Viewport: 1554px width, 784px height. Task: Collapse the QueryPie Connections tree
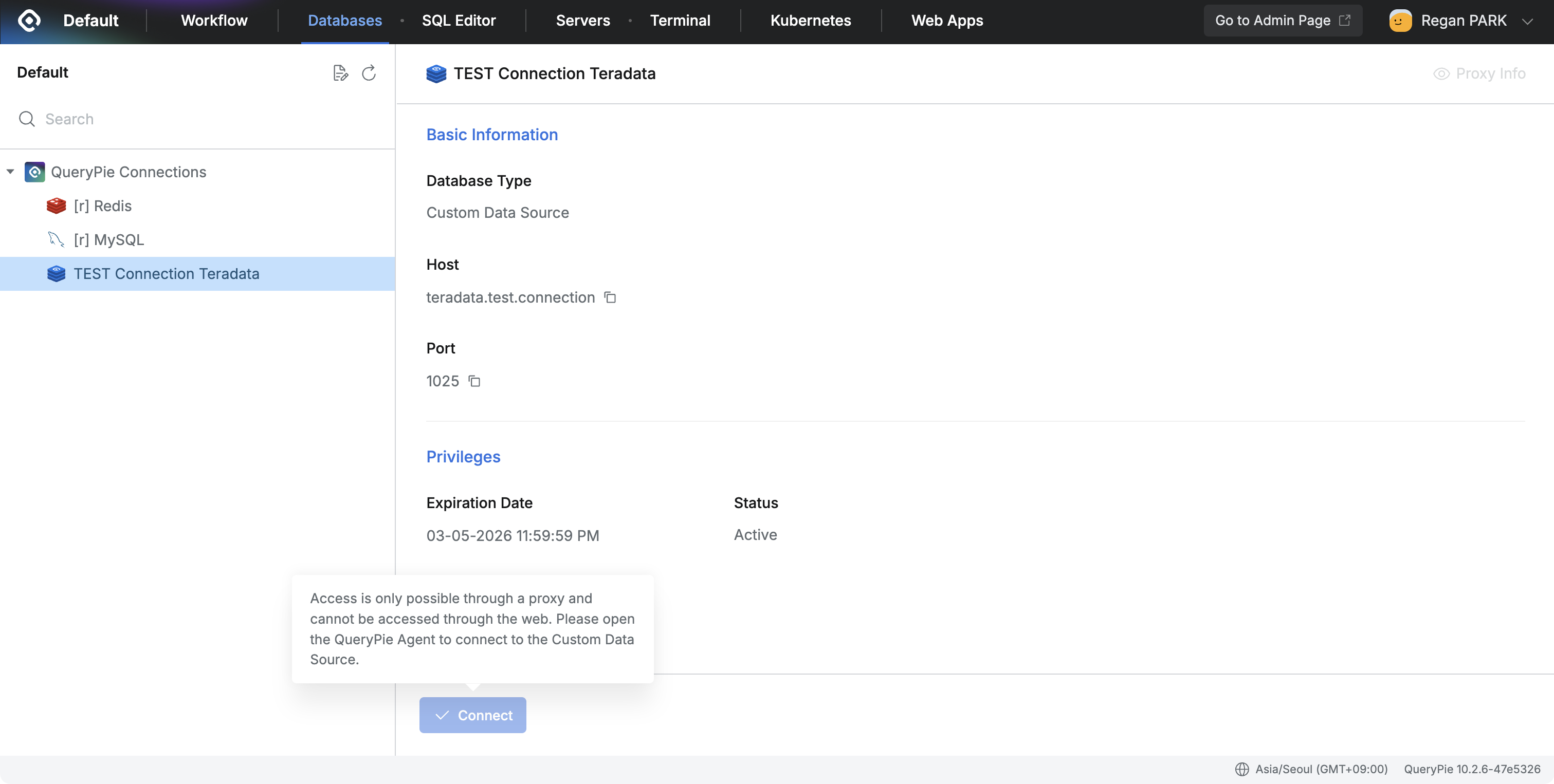click(x=10, y=172)
